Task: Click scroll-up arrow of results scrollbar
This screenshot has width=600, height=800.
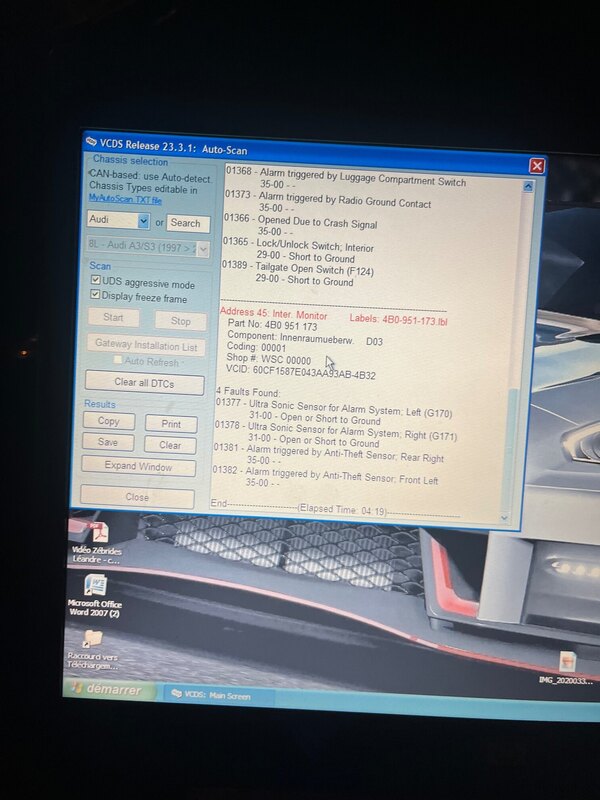Action: (528, 186)
